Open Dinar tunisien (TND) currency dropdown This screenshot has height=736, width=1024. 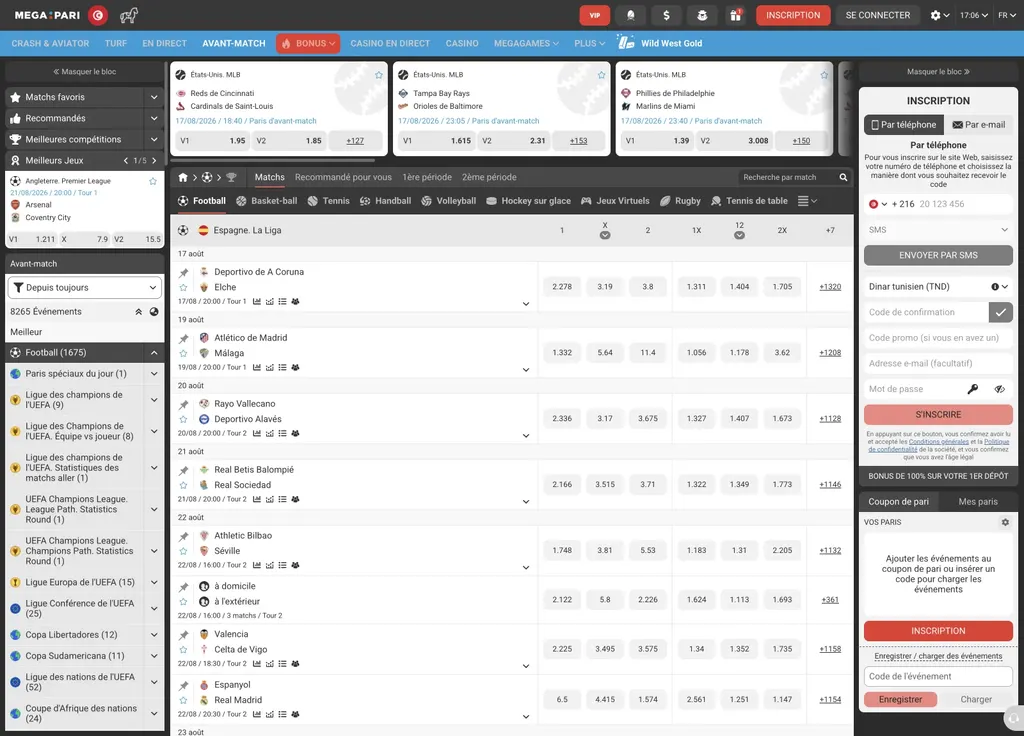pos(938,287)
